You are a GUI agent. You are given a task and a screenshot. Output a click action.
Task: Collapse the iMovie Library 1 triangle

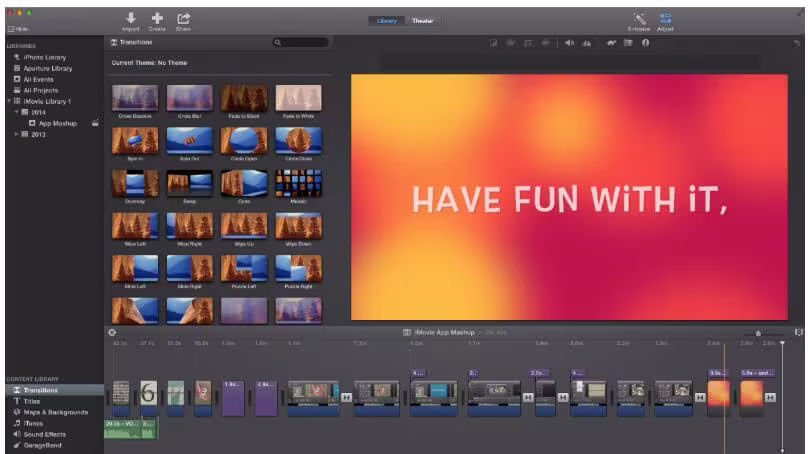click(9, 101)
